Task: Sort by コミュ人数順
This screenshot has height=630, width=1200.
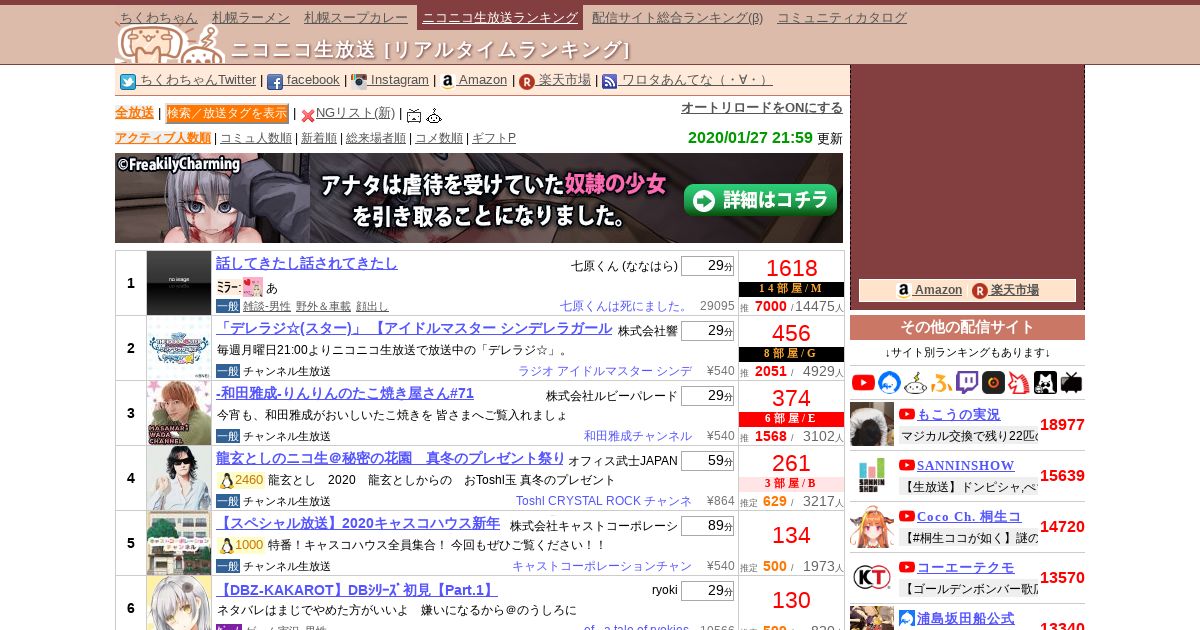Action: [256, 138]
